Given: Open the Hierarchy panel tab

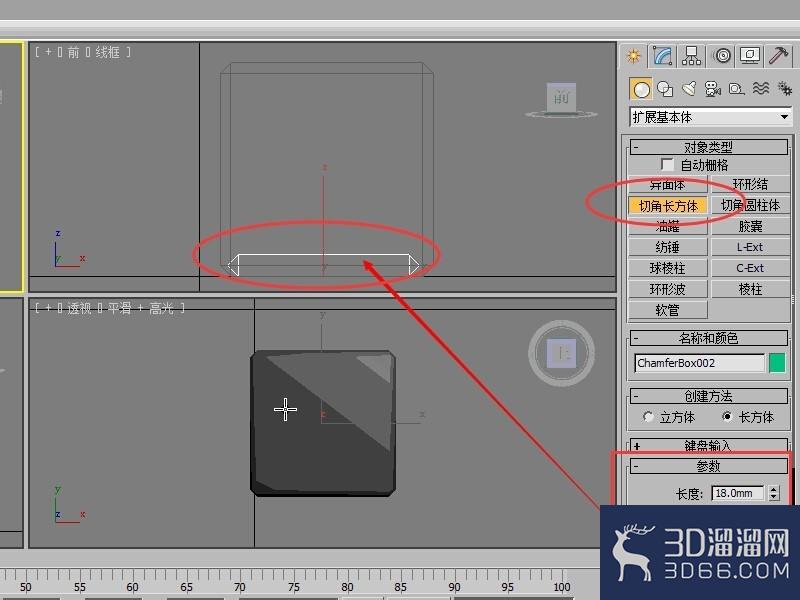Looking at the screenshot, I should pyautogui.click(x=691, y=56).
